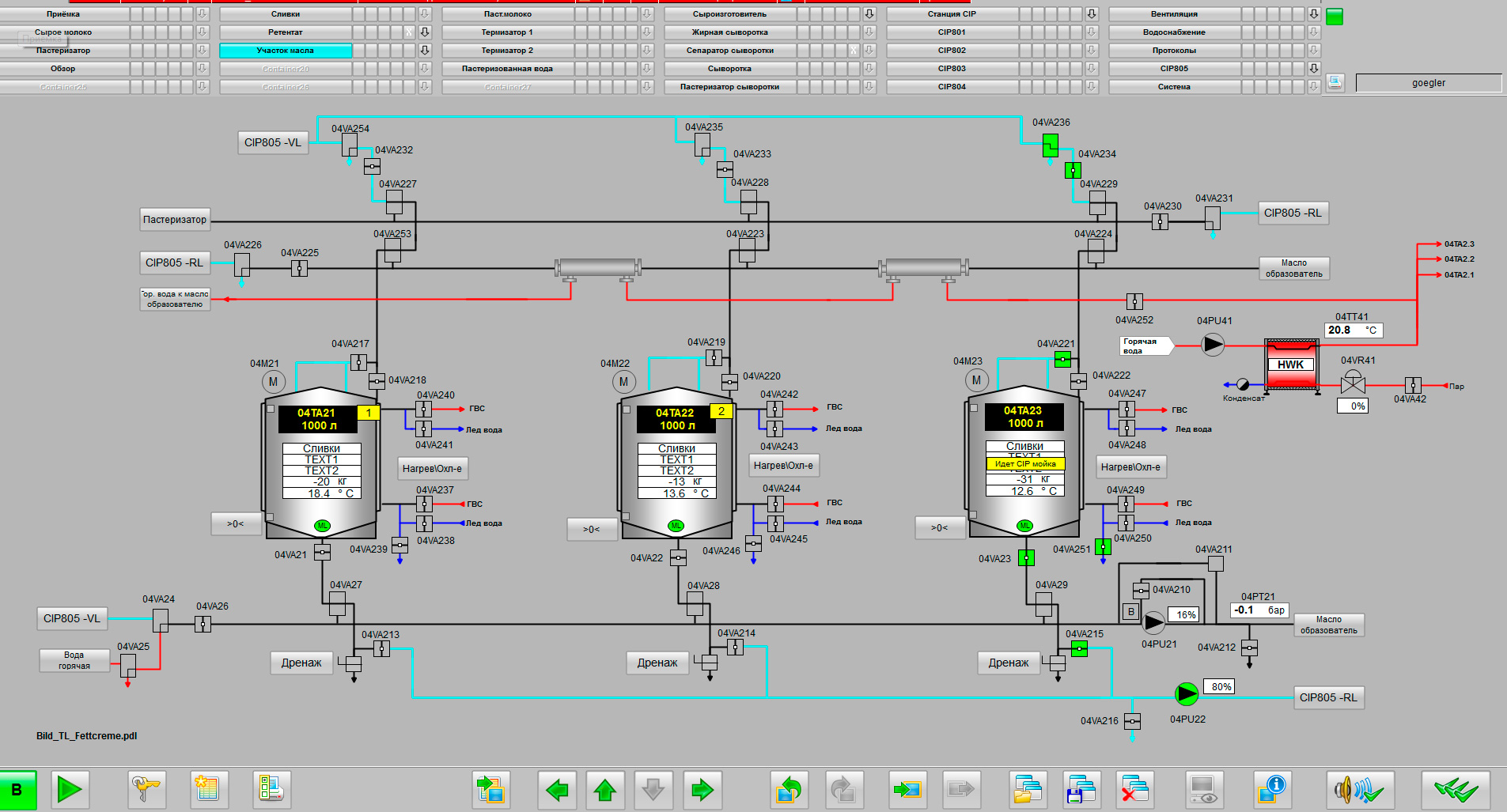Viewport: 1507px width, 812px height.
Task: Click the green left arrow navigation icon
Action: [x=557, y=789]
